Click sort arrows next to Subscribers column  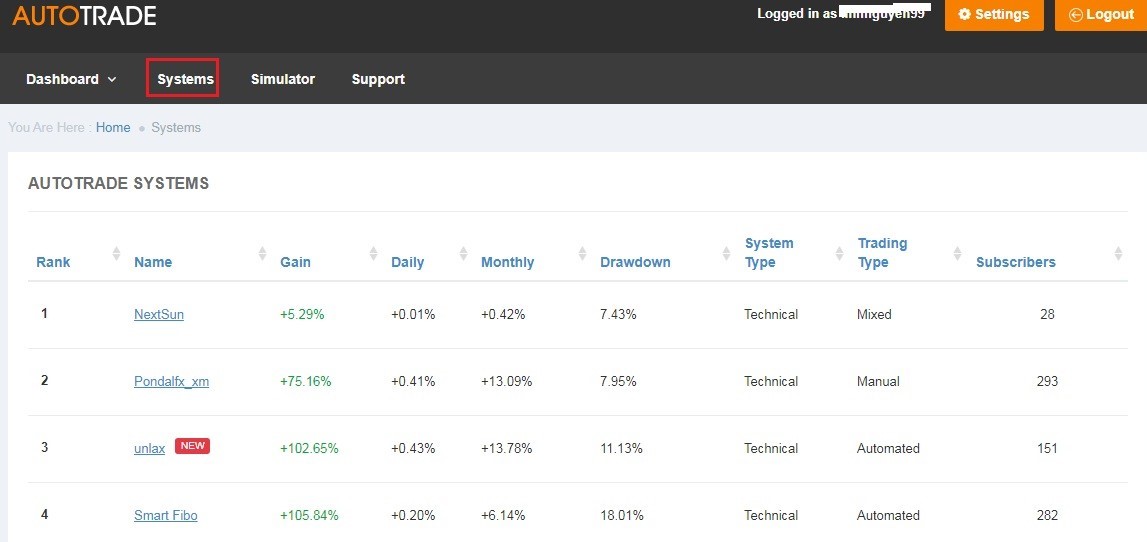(1118, 254)
